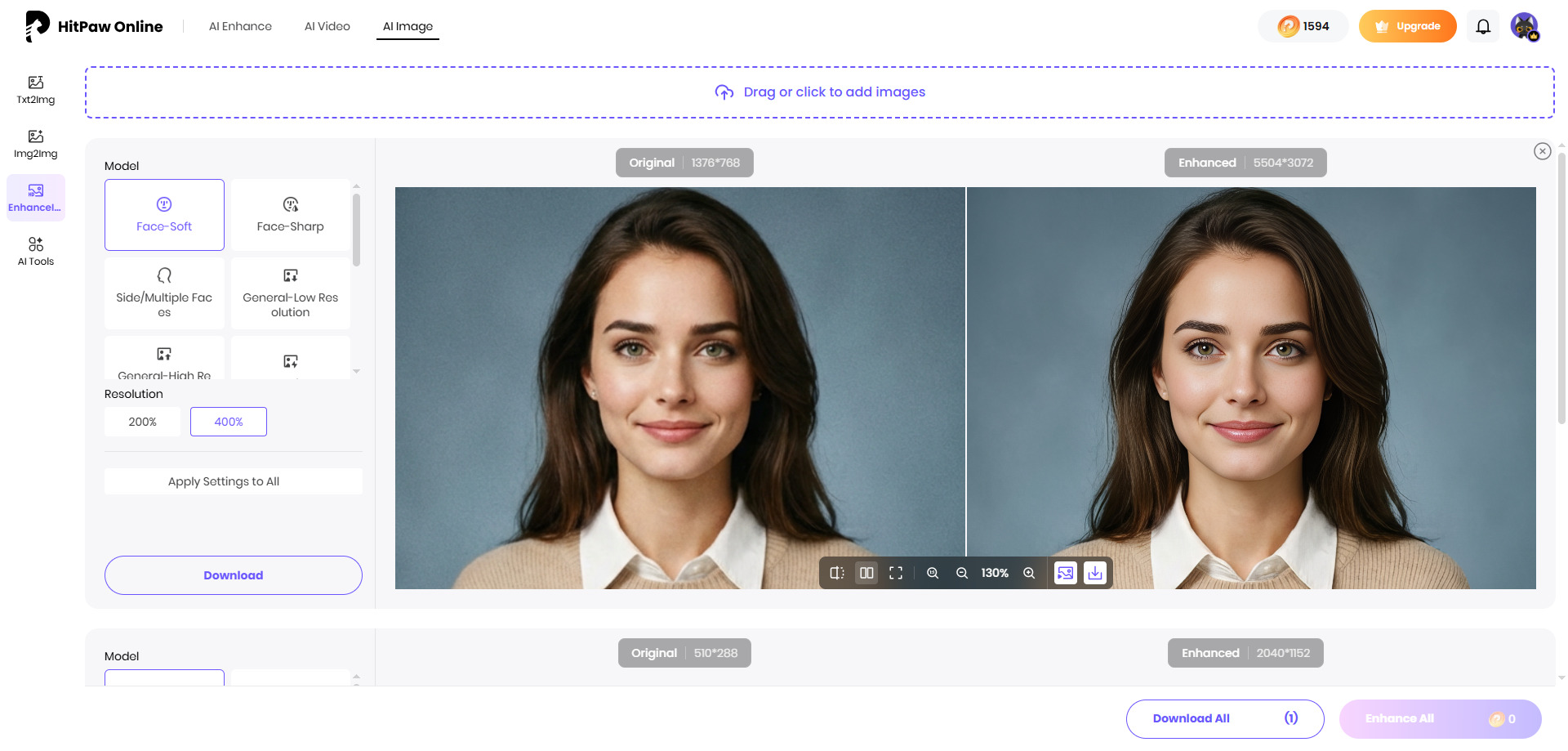This screenshot has height=751, width=1568.
Task: Open the notifications bell
Action: [1483, 26]
